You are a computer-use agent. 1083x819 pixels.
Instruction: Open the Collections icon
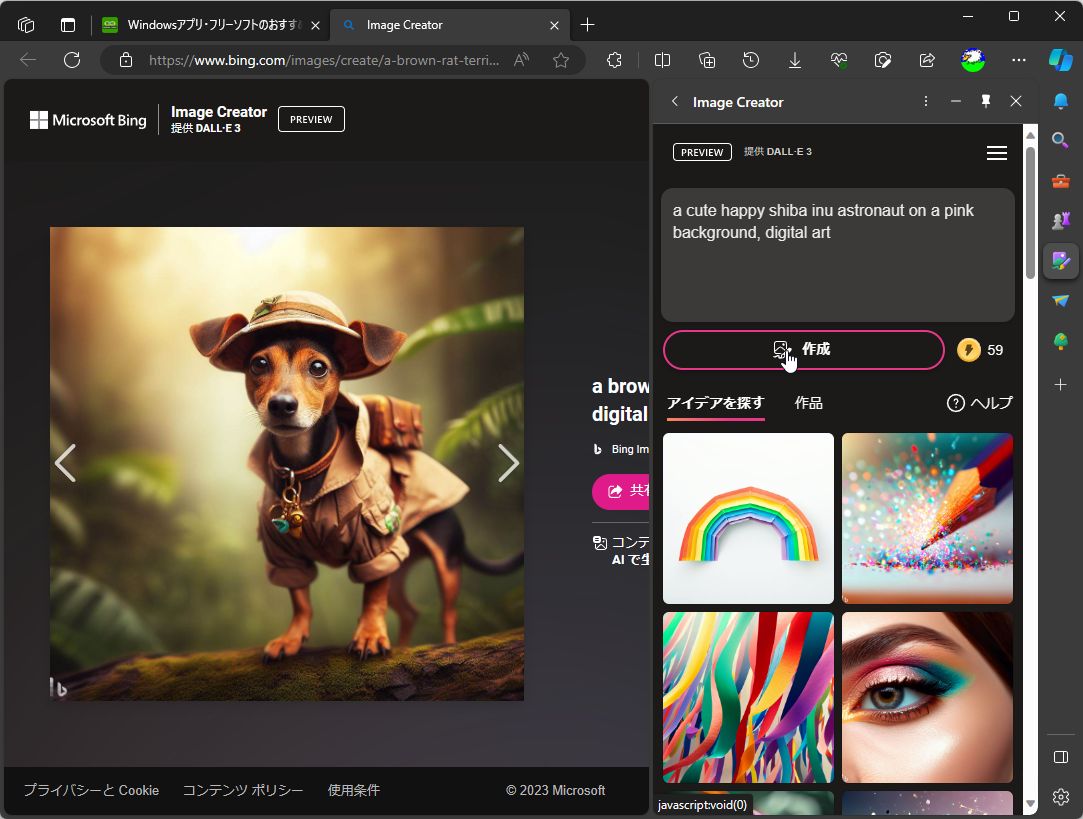tap(707, 60)
